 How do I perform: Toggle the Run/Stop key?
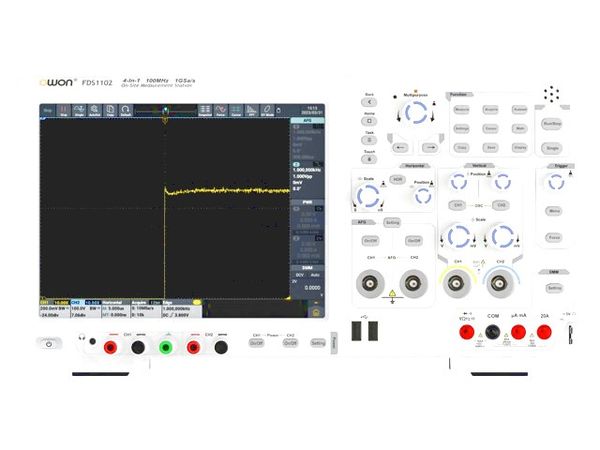click(x=552, y=124)
